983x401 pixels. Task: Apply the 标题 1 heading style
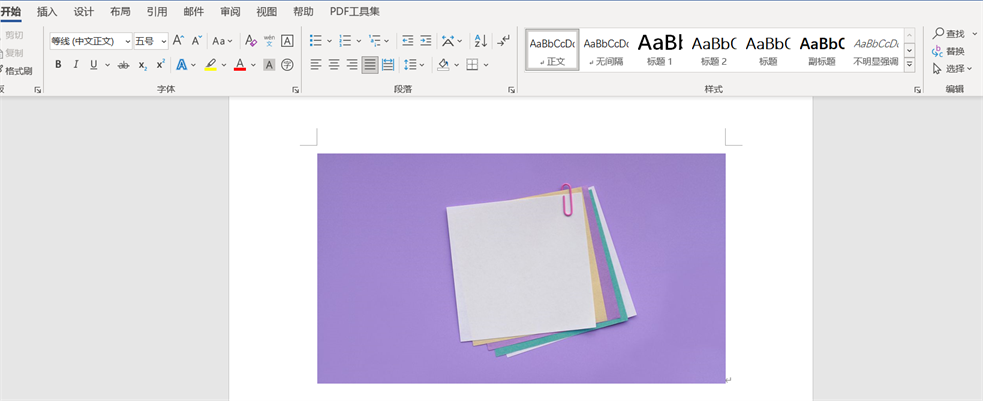pyautogui.click(x=660, y=49)
